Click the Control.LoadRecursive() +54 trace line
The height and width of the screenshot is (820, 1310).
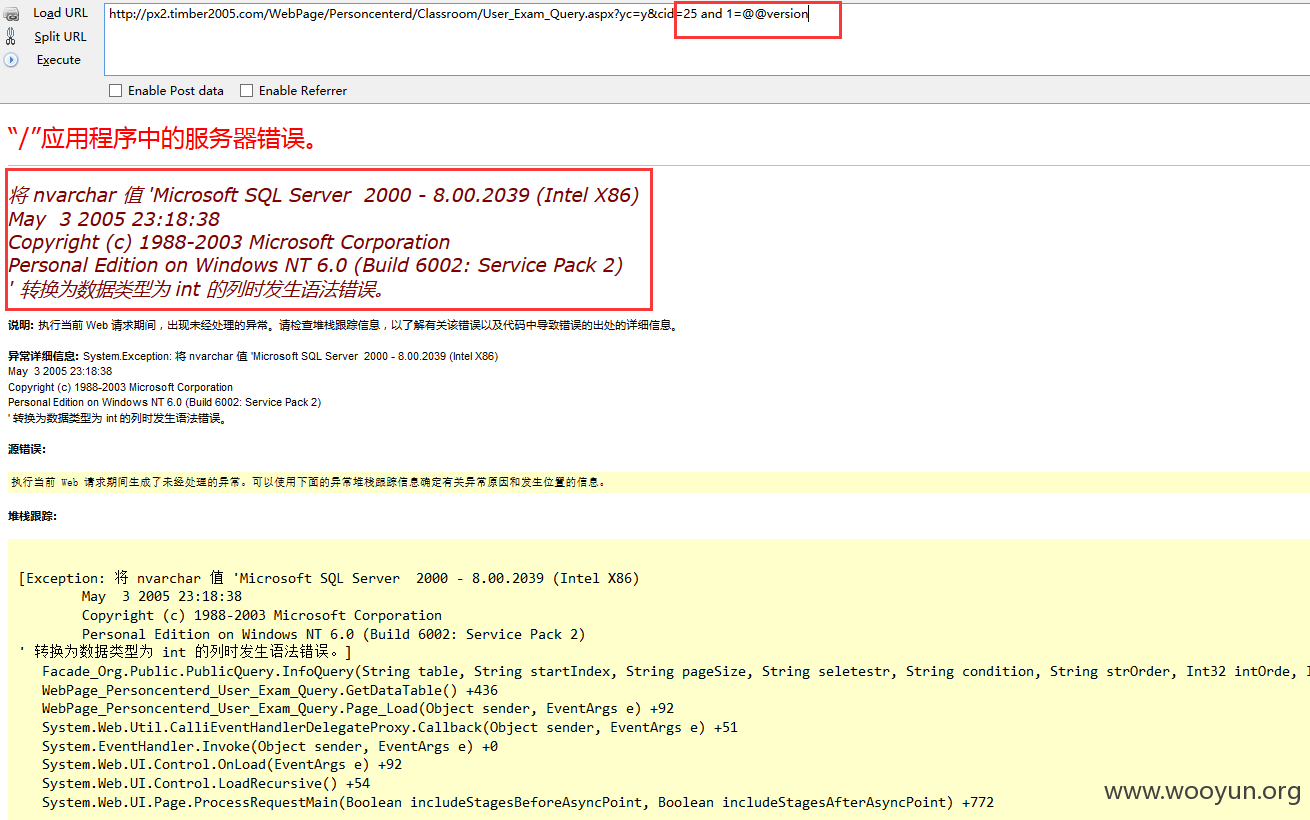(206, 784)
